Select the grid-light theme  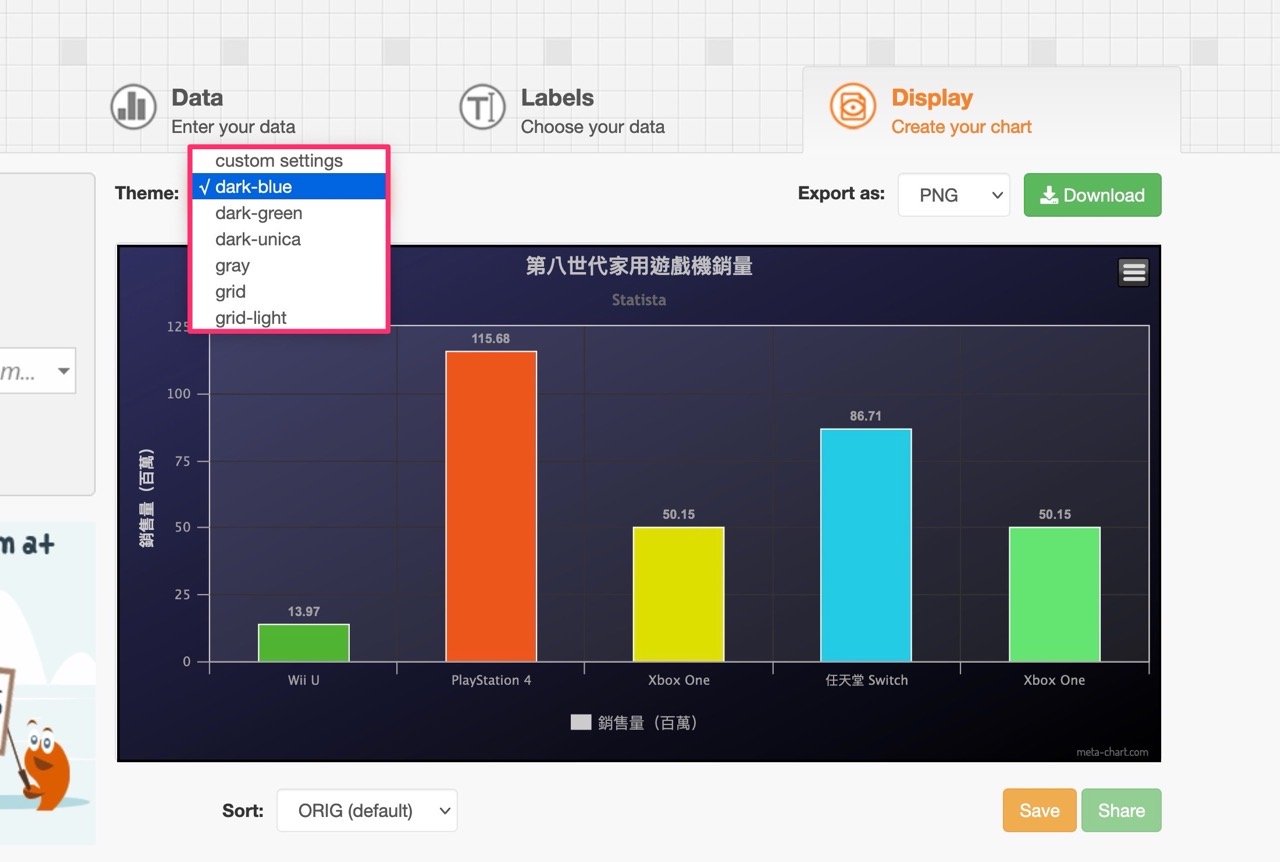pyautogui.click(x=251, y=318)
